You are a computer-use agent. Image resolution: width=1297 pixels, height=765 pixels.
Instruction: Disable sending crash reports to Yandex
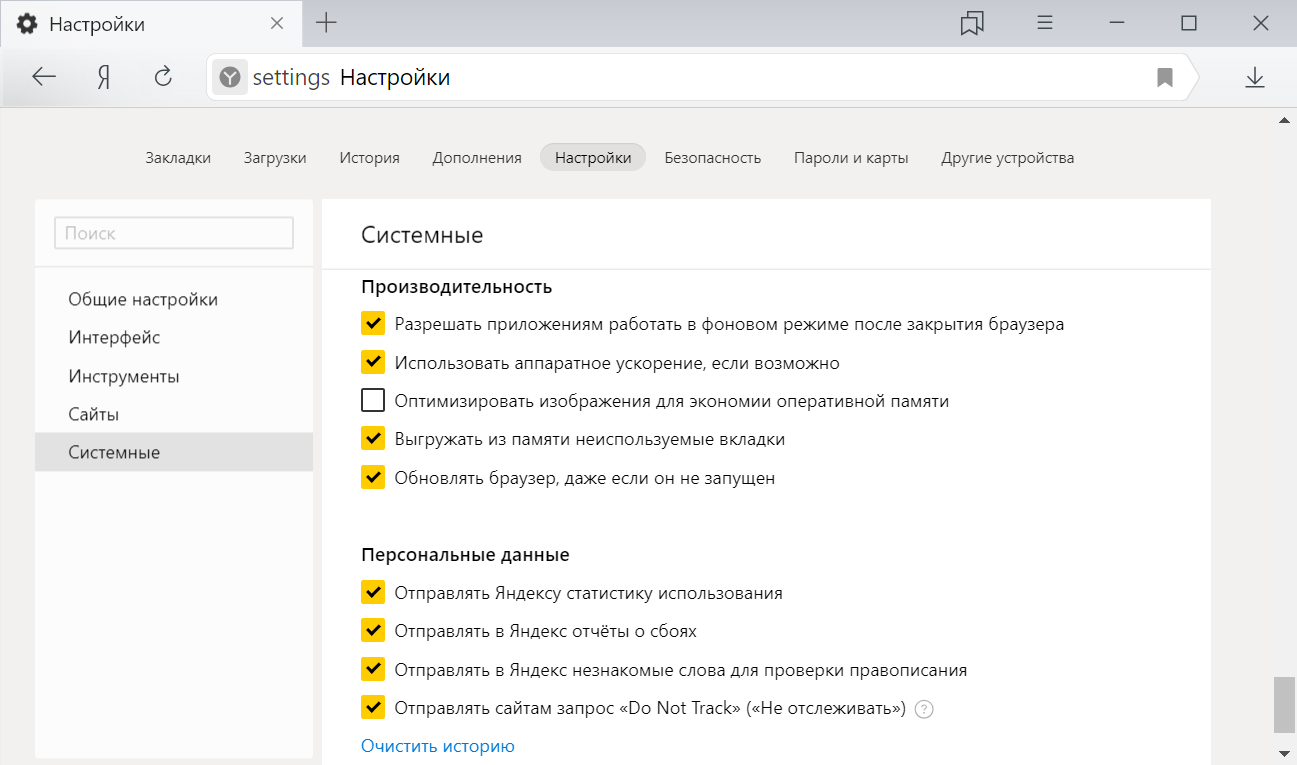point(373,631)
